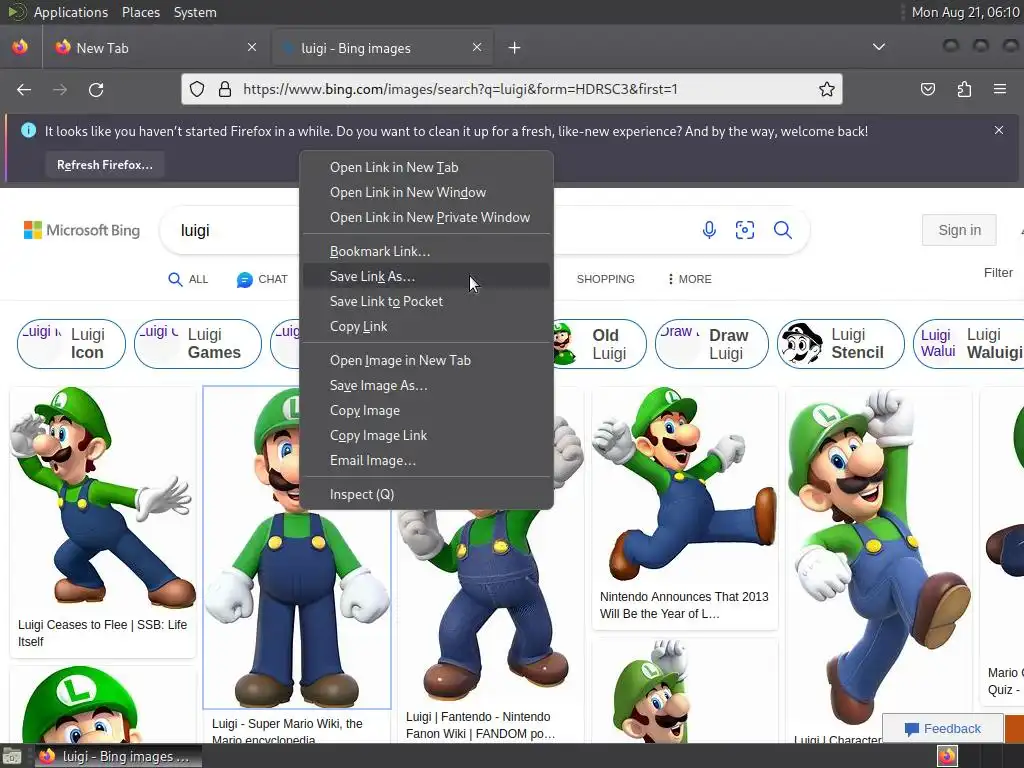
Task: Choose Bookmark Link… from the context menu
Action: point(426,251)
